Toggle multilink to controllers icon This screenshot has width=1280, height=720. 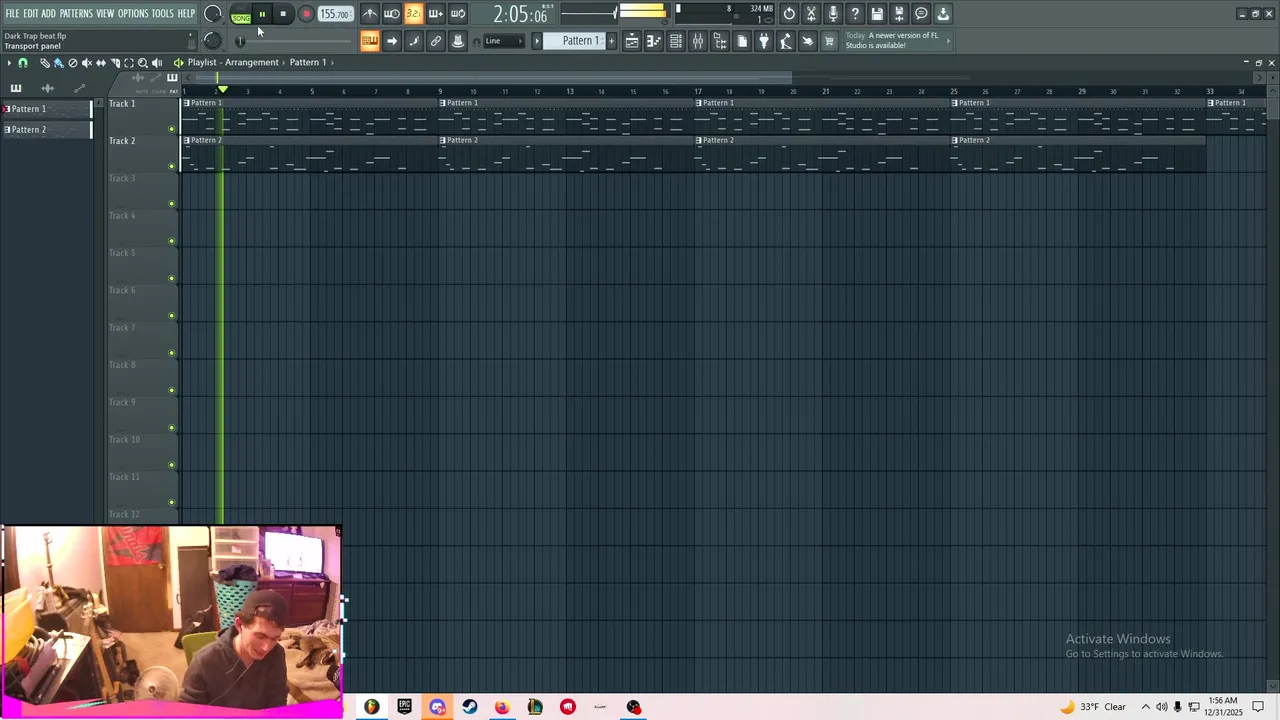coord(458,41)
